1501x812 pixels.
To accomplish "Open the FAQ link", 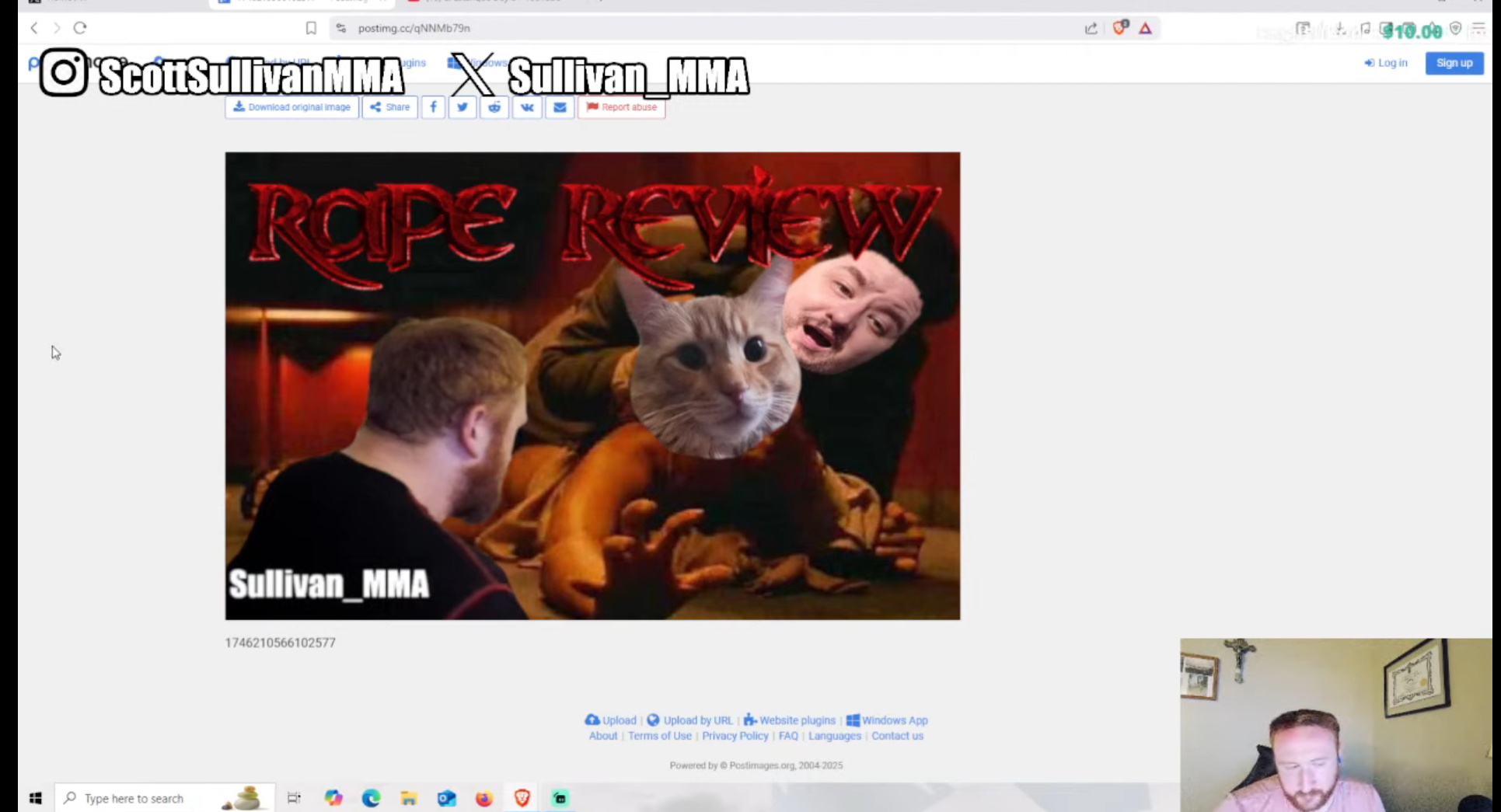I will (x=788, y=736).
